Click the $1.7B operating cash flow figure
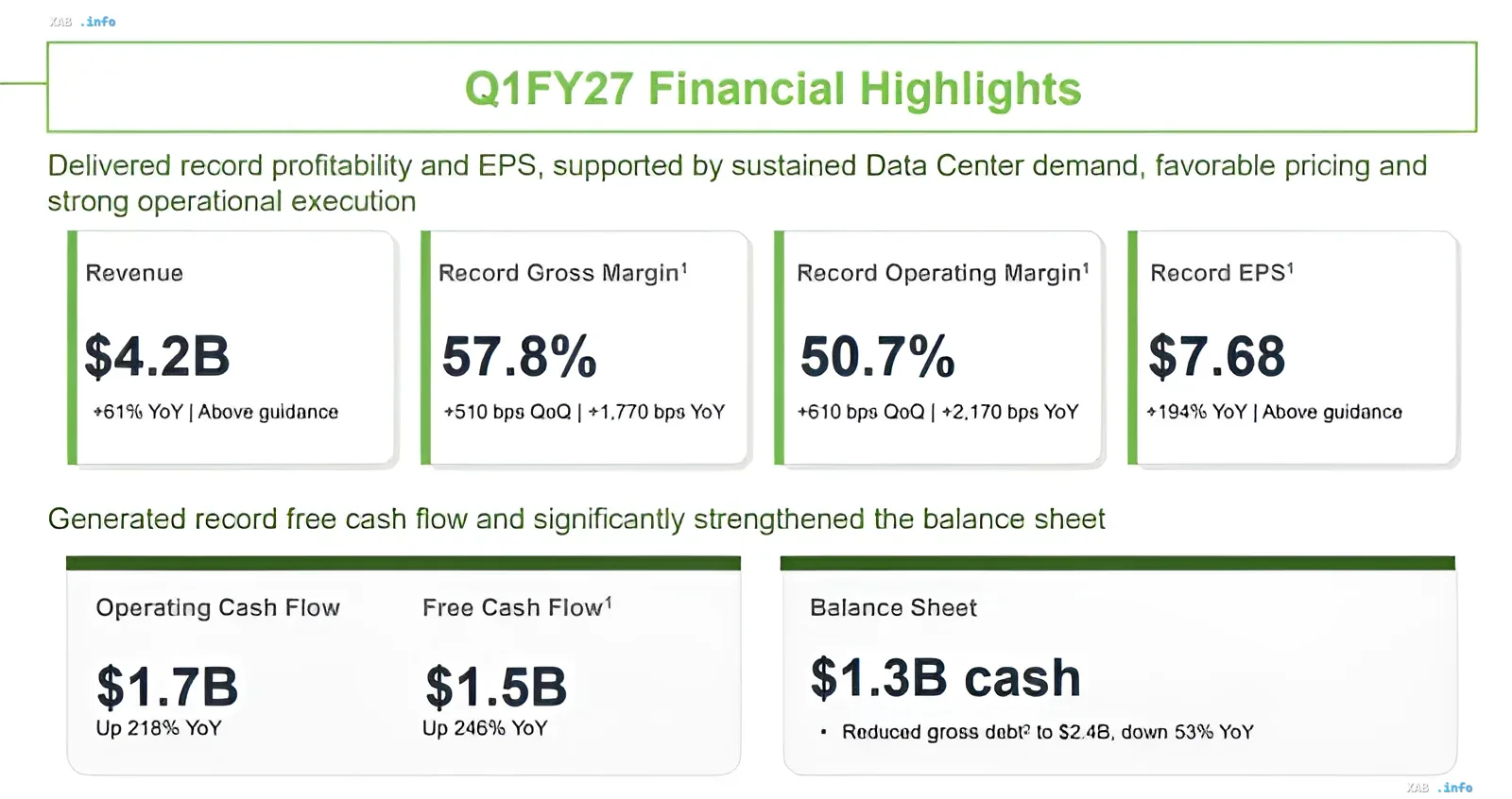 [167, 687]
